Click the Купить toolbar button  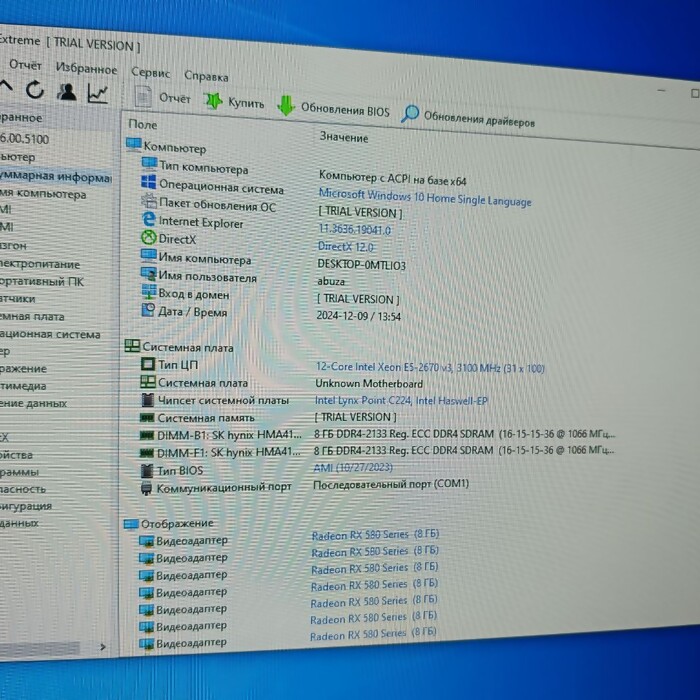234,102
